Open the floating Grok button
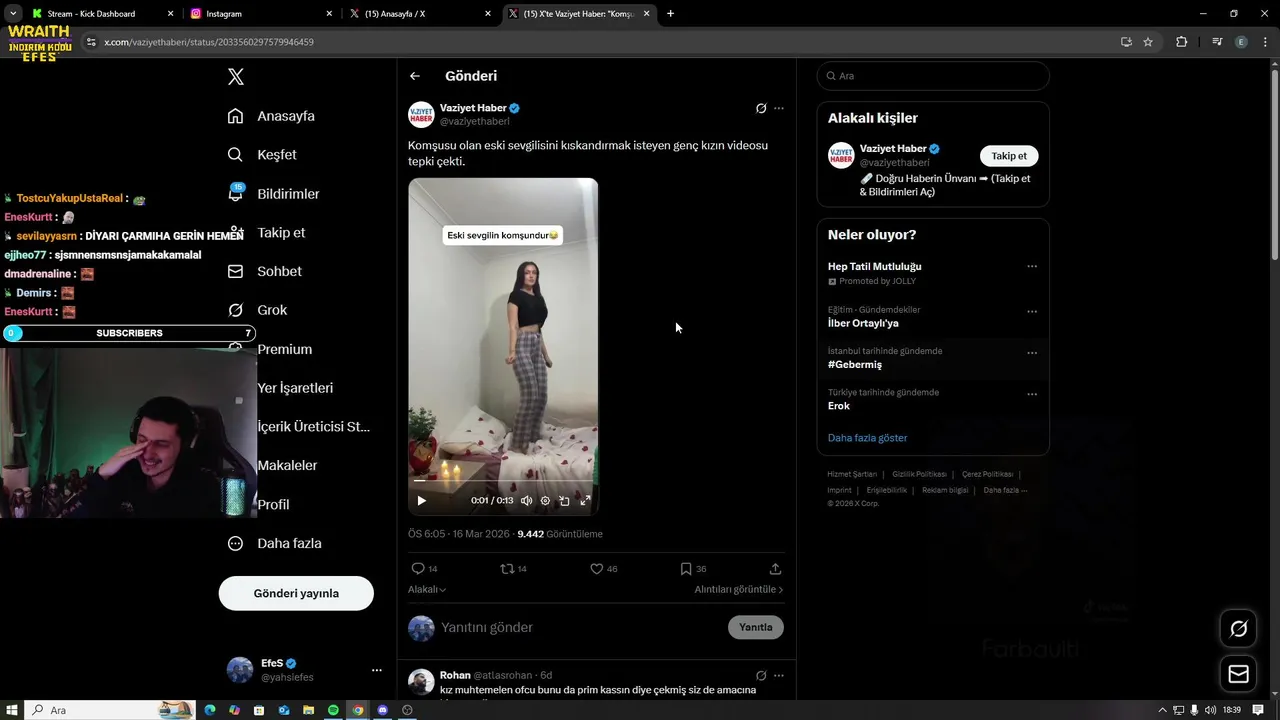 (1238, 629)
